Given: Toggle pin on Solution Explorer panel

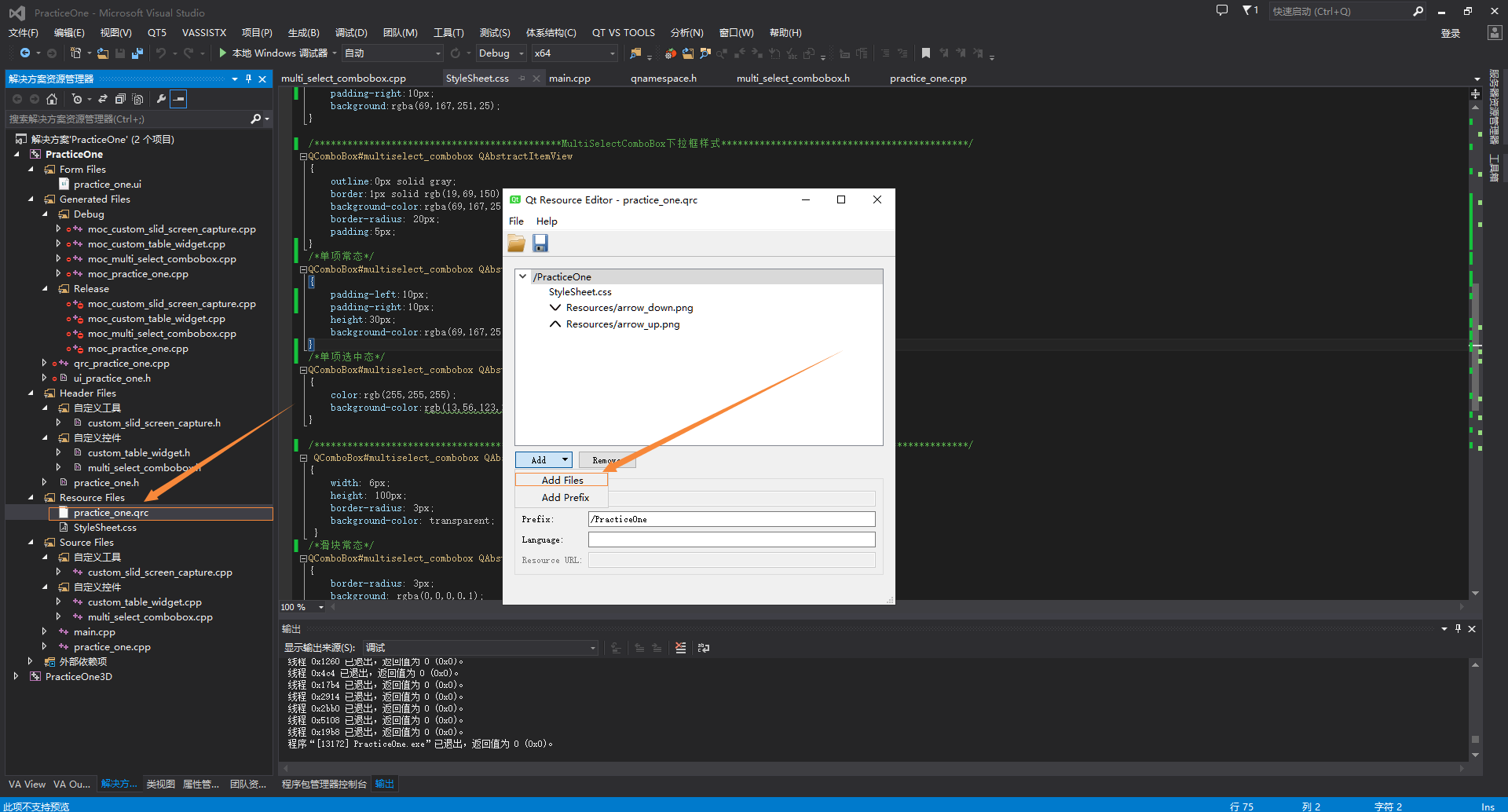Looking at the screenshot, I should click(248, 79).
